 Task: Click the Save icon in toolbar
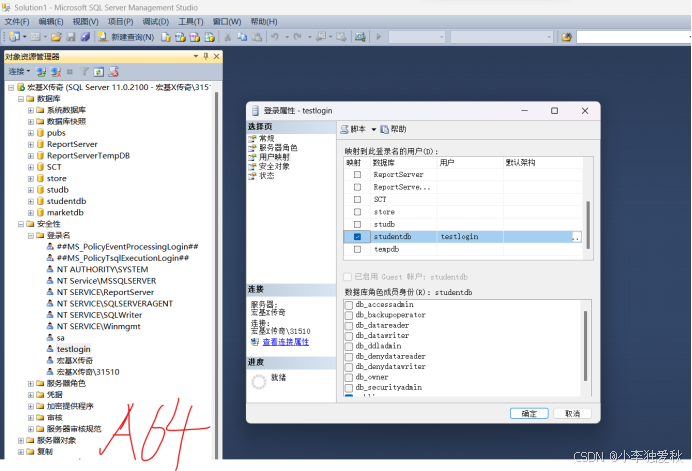pos(71,37)
